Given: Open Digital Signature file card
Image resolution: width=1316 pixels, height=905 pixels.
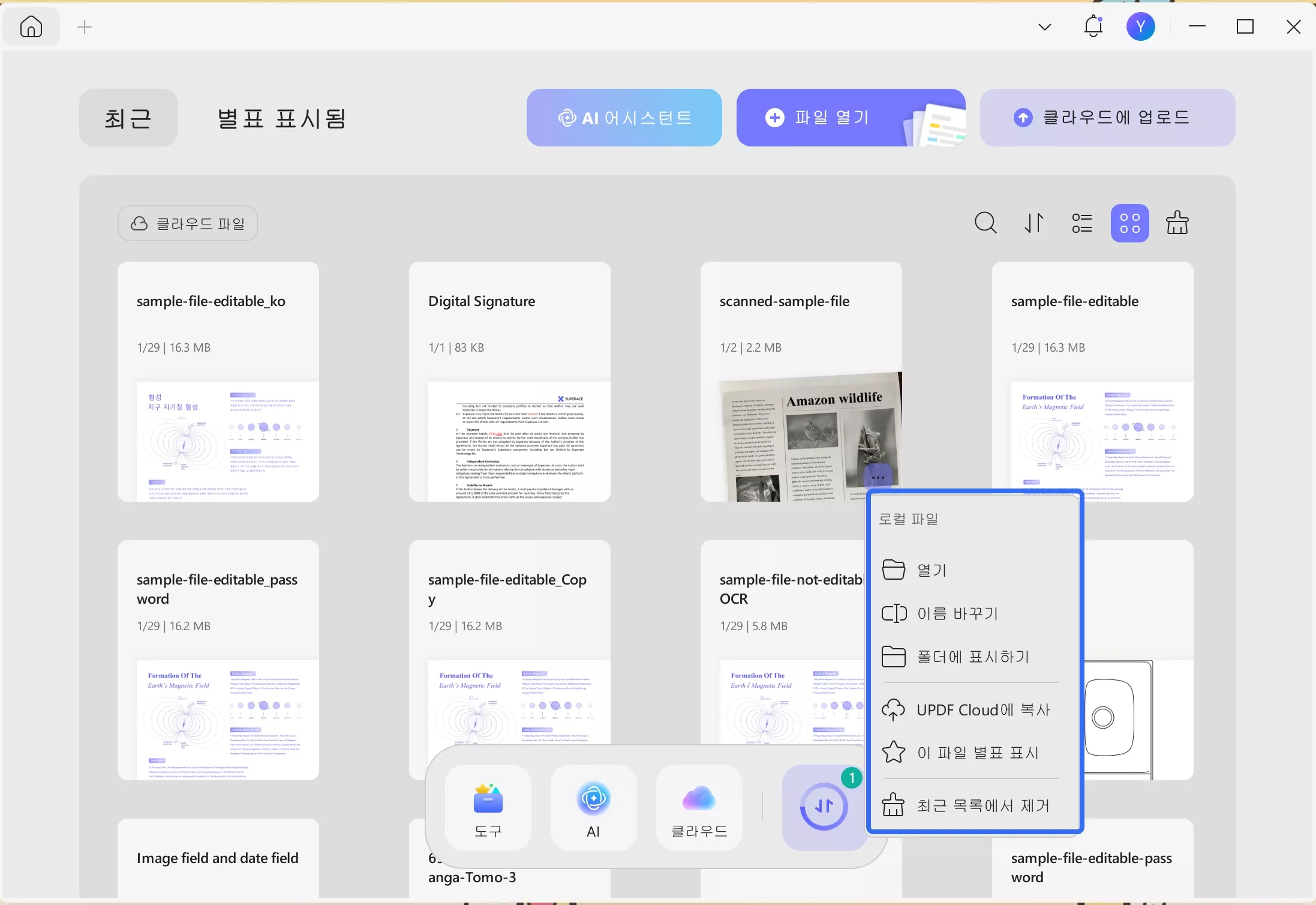Looking at the screenshot, I should pos(510,382).
